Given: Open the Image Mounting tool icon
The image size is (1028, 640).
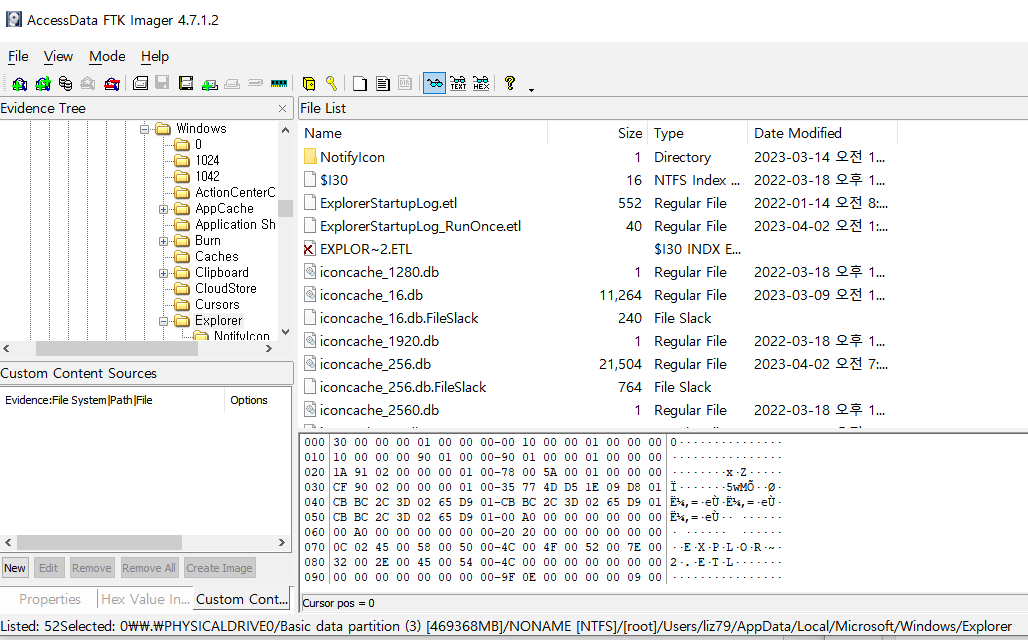Looking at the screenshot, I should [65, 83].
